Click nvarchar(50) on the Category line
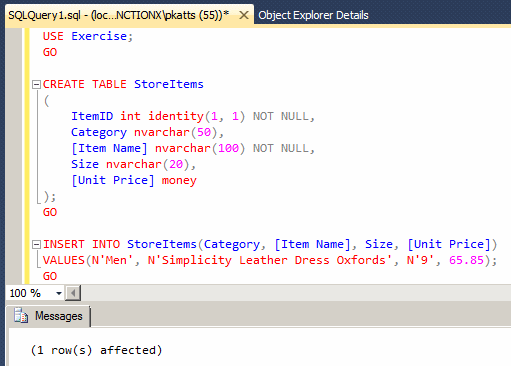Screen dimensions: 511x366 click(x=176, y=132)
